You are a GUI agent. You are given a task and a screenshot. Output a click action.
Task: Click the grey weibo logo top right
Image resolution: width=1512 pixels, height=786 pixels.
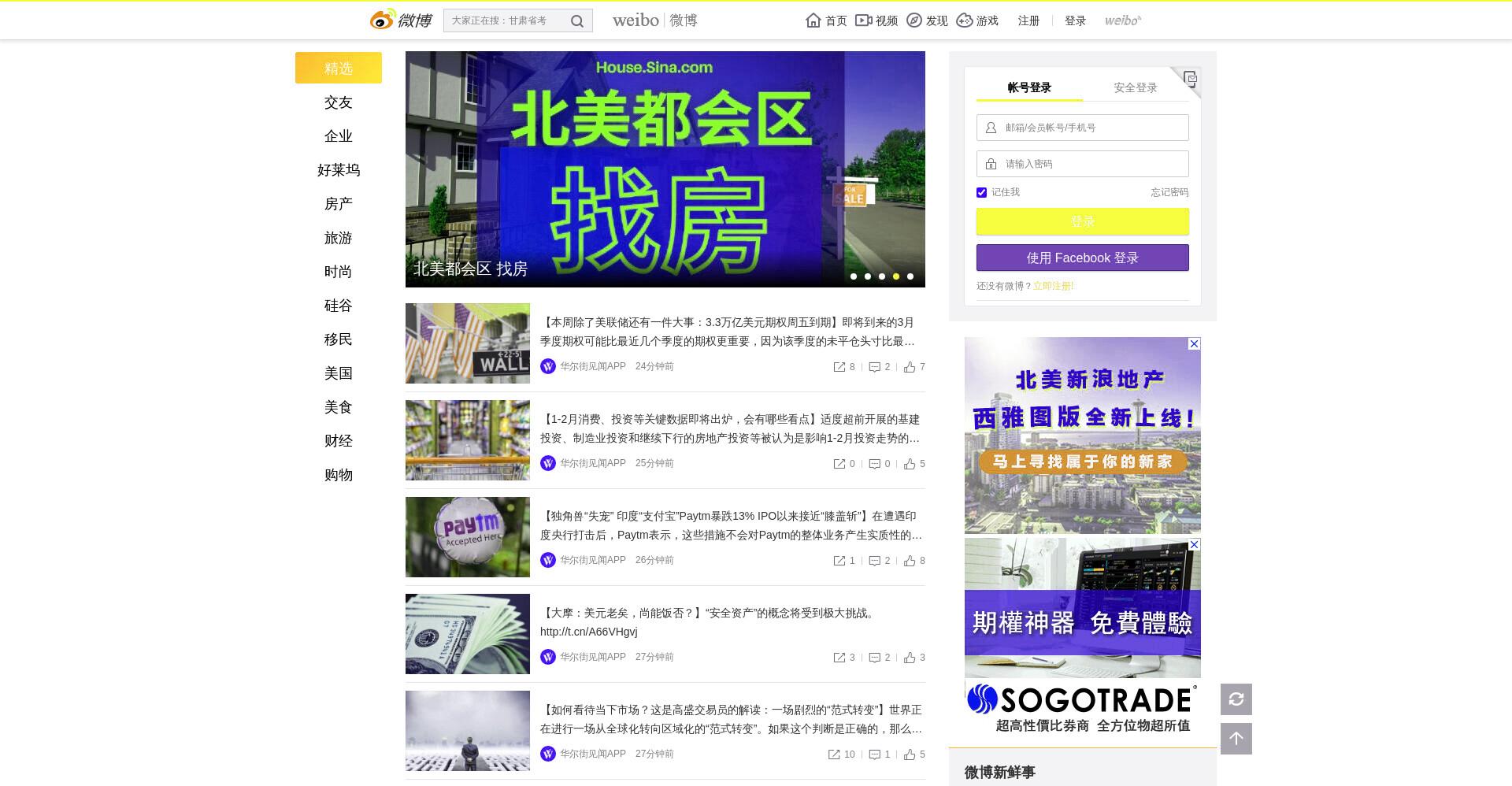[x=1123, y=20]
